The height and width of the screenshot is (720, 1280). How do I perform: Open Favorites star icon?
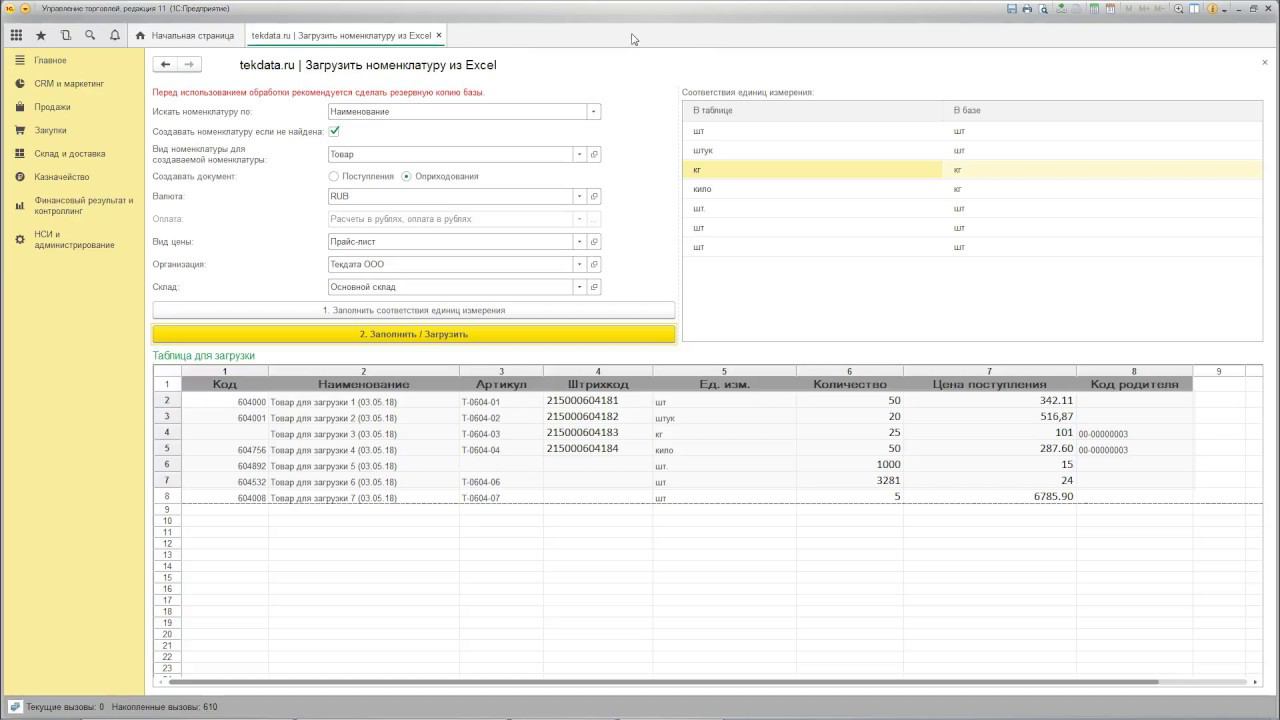[41, 35]
